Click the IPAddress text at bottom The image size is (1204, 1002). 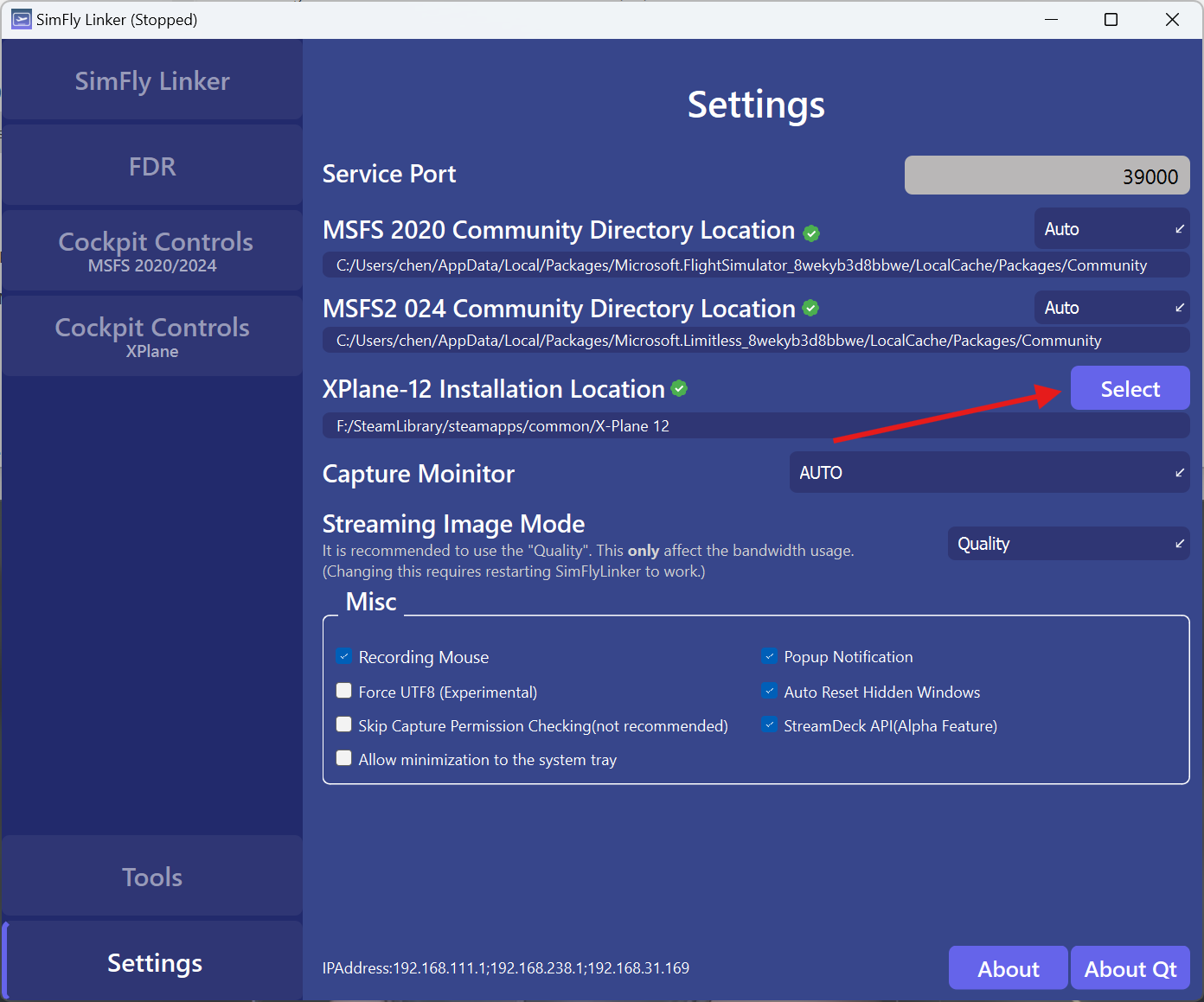pos(506,968)
